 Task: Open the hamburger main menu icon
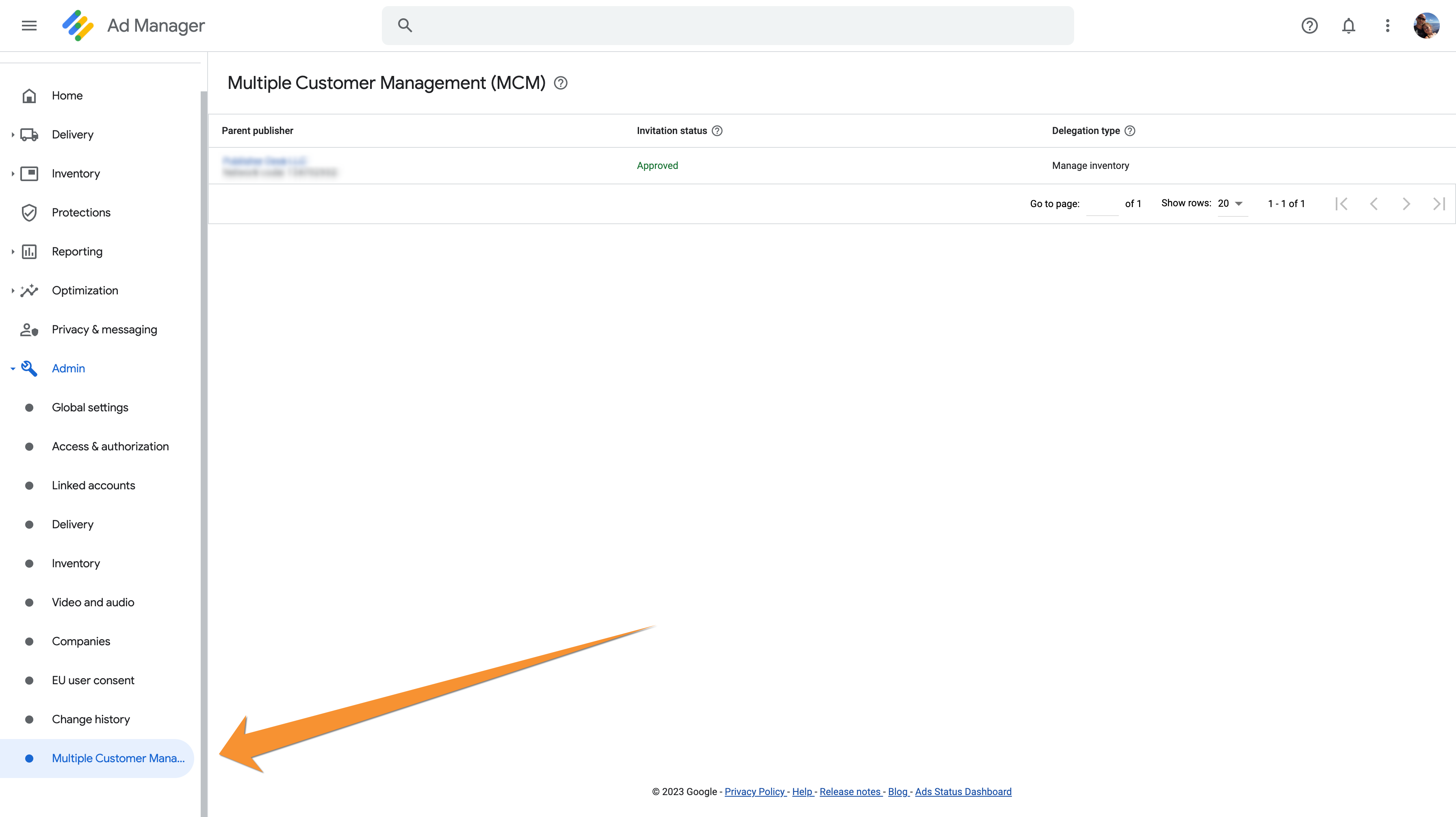[29, 26]
